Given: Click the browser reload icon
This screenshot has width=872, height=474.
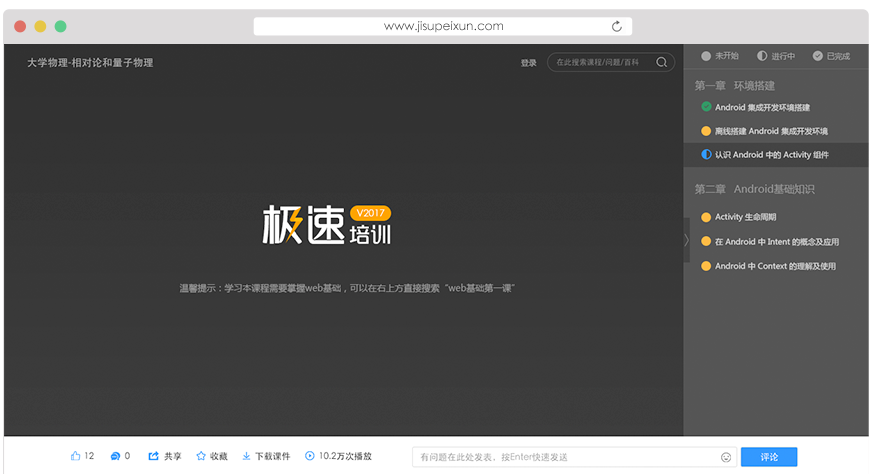Looking at the screenshot, I should [x=616, y=26].
